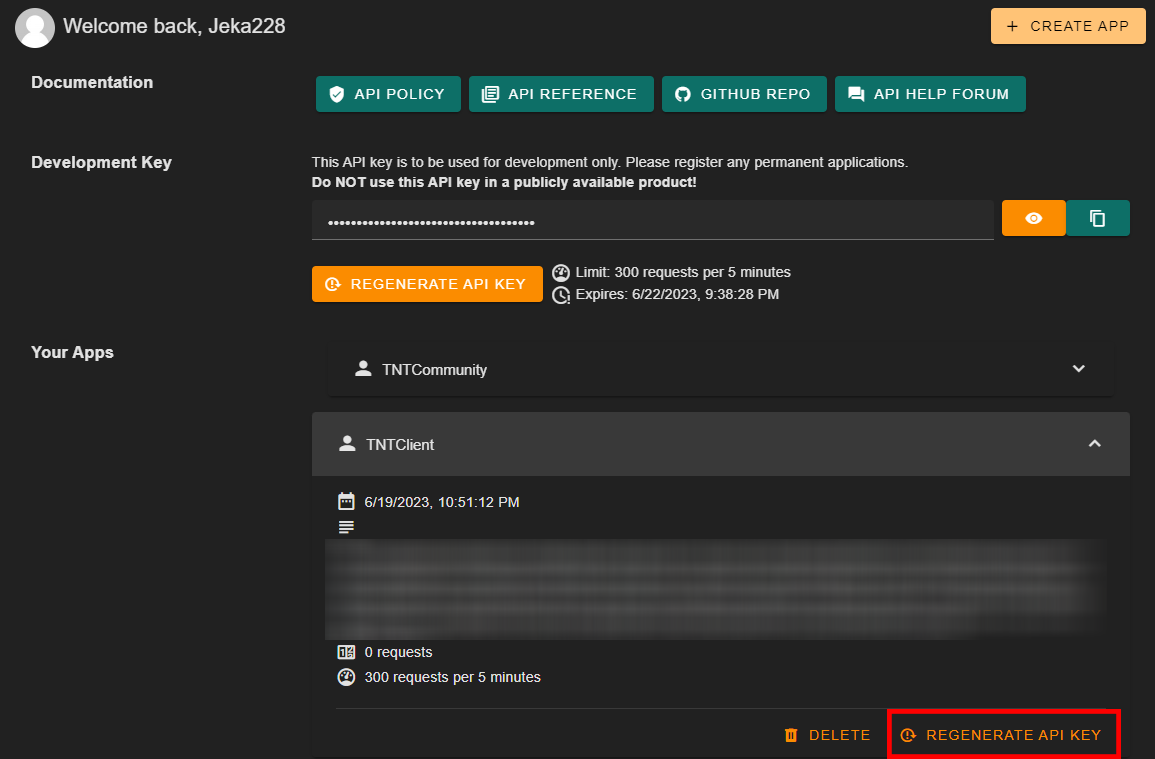This screenshot has width=1155, height=759.
Task: Regenerate the TNTClient API key
Action: [x=1004, y=735]
